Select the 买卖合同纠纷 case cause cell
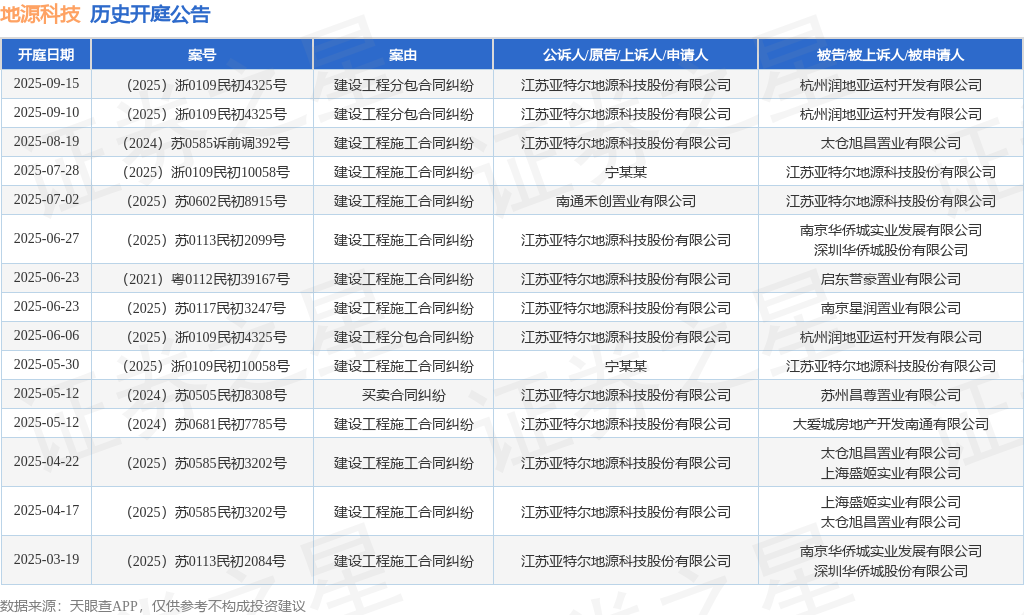Screen dimensions: 1024x615 coord(404,395)
